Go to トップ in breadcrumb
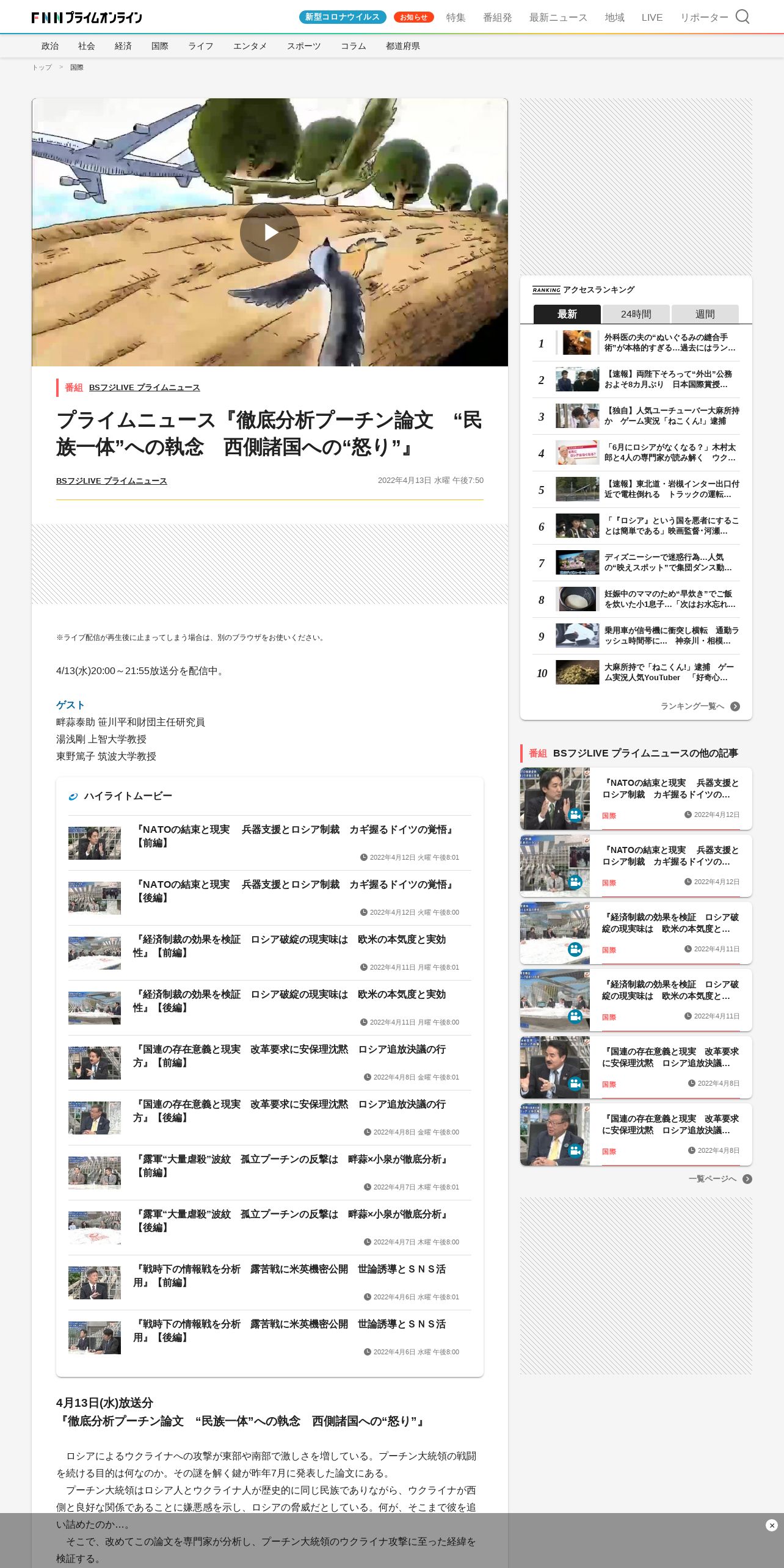The image size is (784, 1568). [42, 67]
